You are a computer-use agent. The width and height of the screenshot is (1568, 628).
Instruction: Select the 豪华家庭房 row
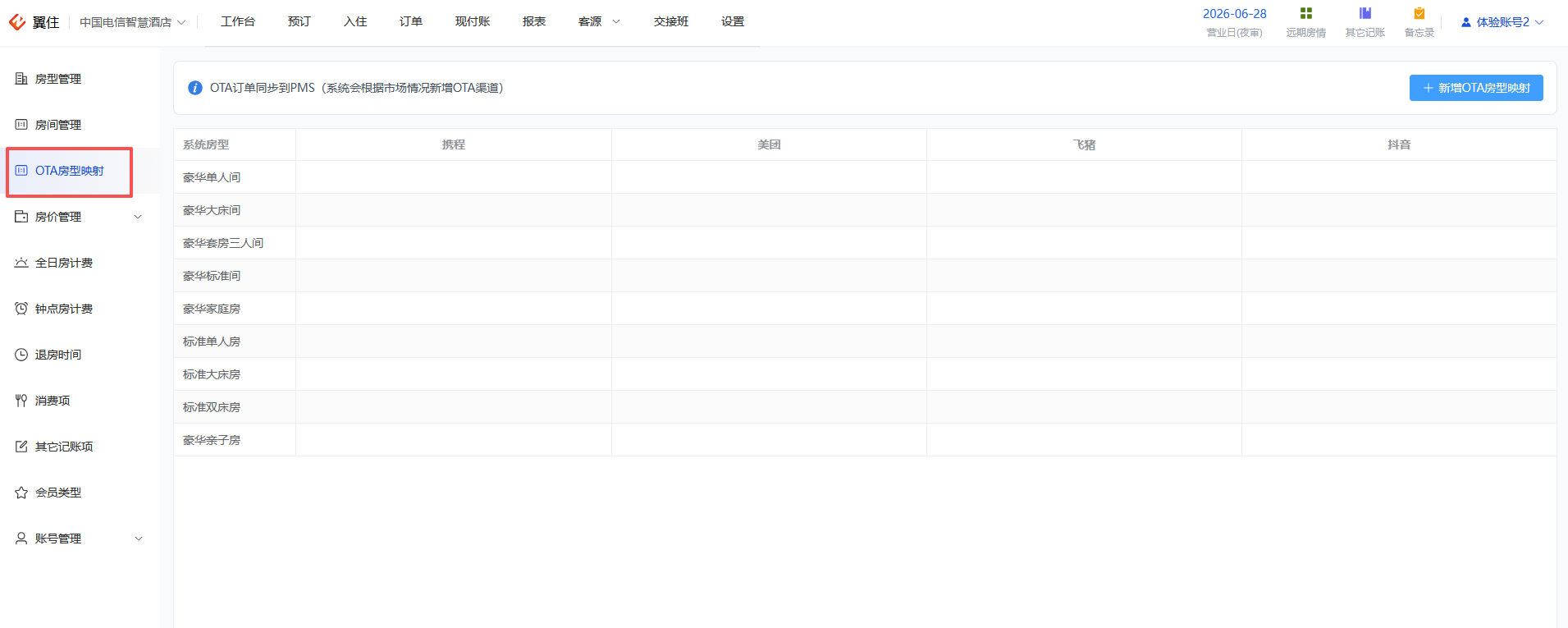click(865, 309)
